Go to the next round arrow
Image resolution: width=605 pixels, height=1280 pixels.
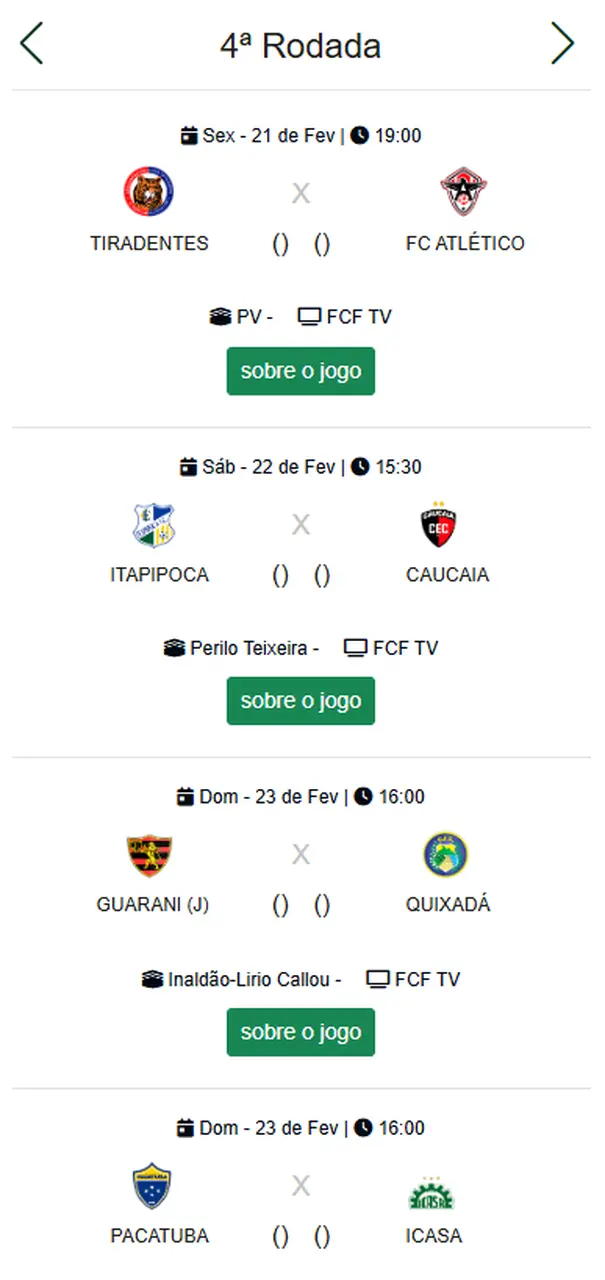click(x=563, y=44)
